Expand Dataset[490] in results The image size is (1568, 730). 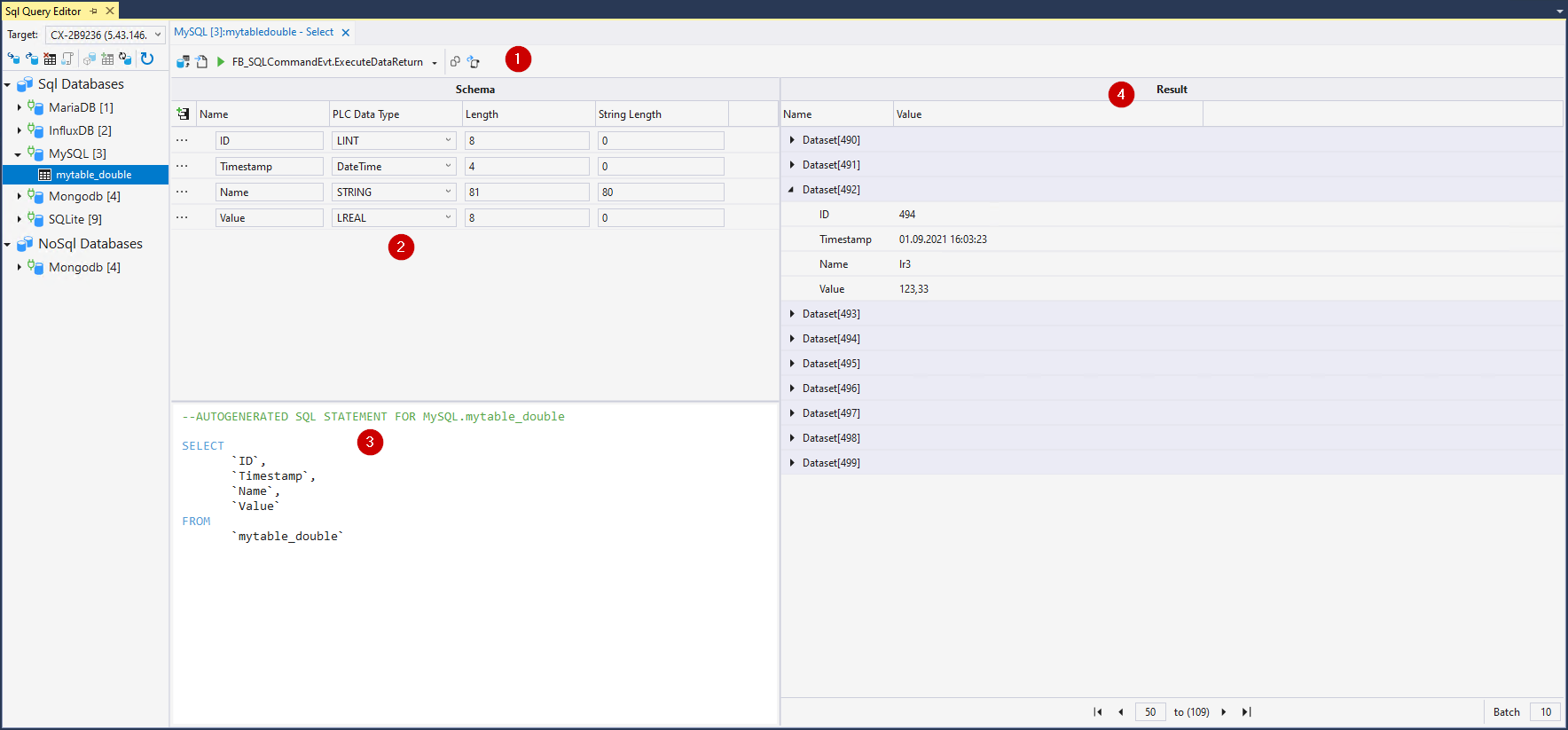coord(792,140)
